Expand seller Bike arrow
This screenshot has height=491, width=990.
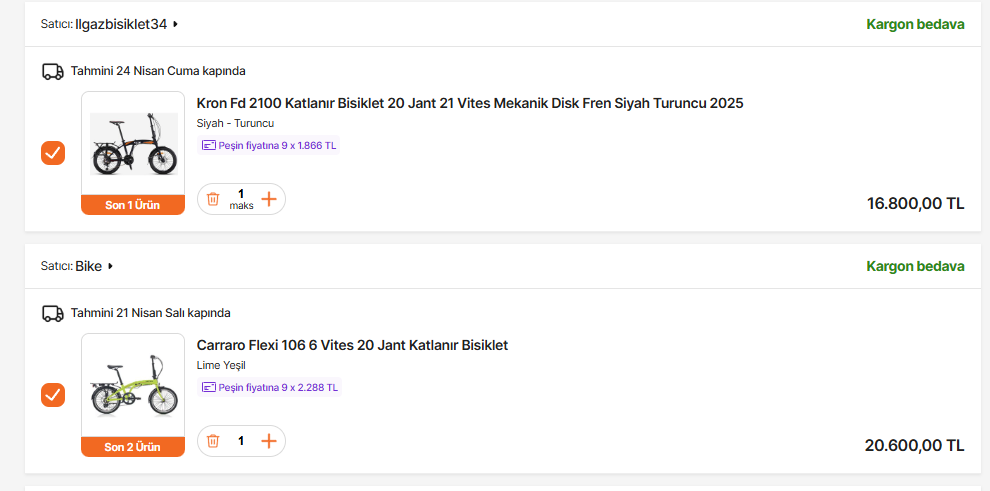coord(111,266)
